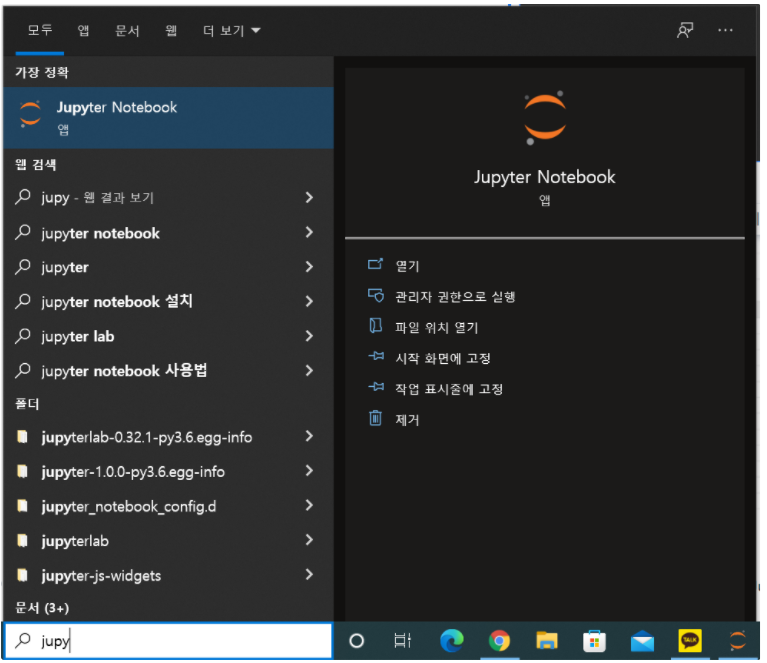
Task: Click the magnifier icon in the search box
Action: (23, 640)
